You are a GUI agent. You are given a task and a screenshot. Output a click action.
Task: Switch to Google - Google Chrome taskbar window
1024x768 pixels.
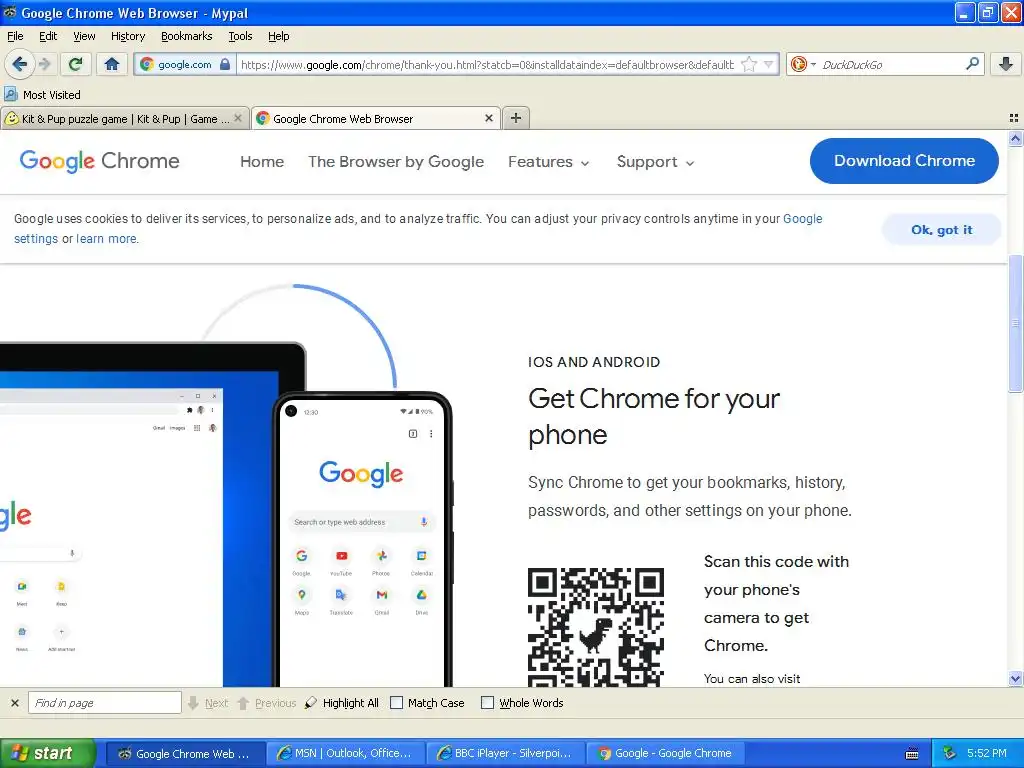pyautogui.click(x=665, y=753)
